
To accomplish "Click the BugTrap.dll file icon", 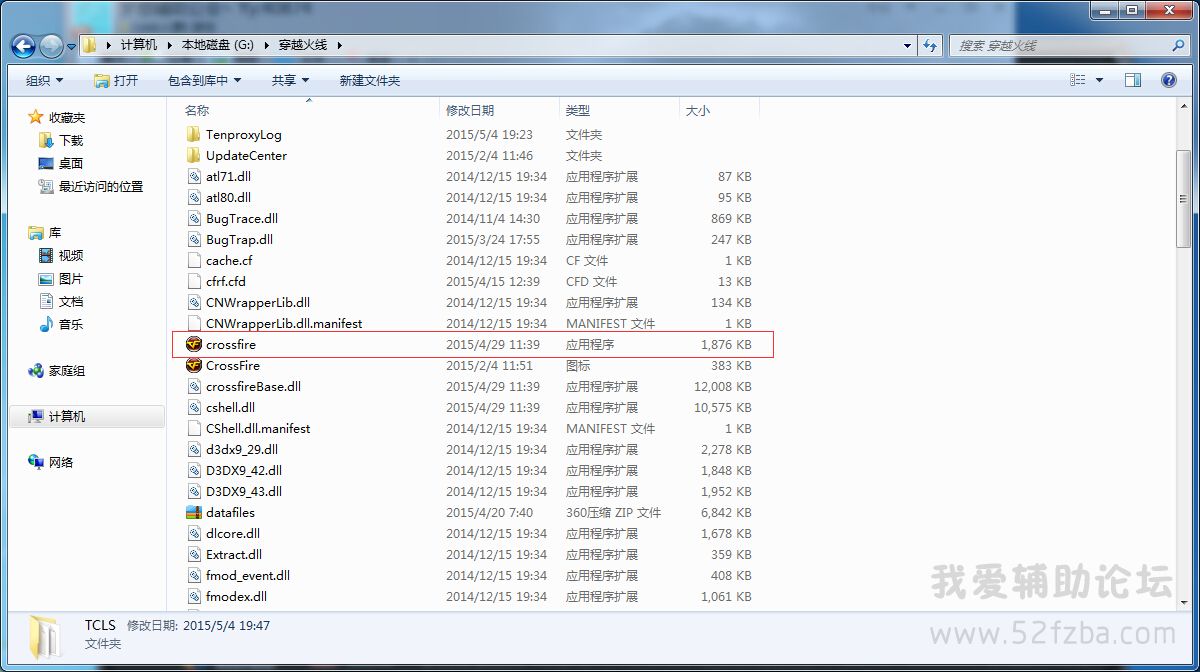I will 194,239.
